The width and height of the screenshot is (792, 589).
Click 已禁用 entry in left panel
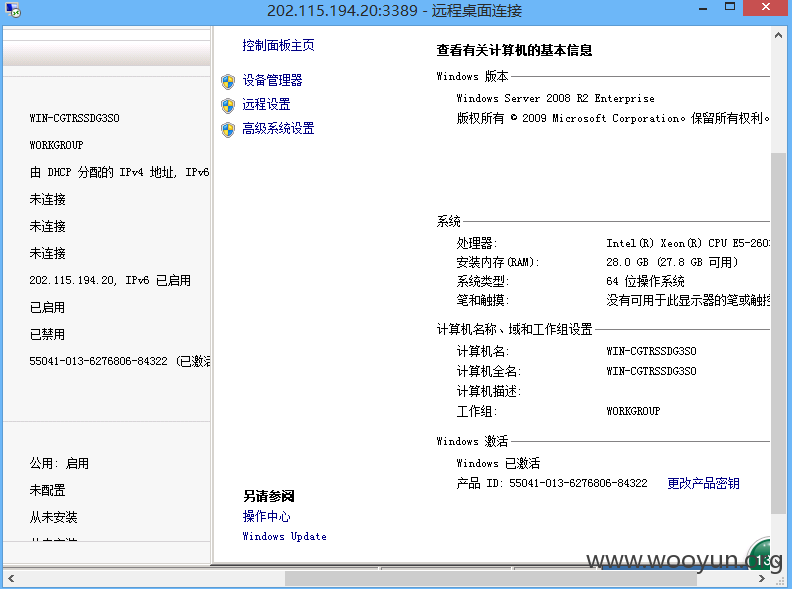tap(47, 334)
